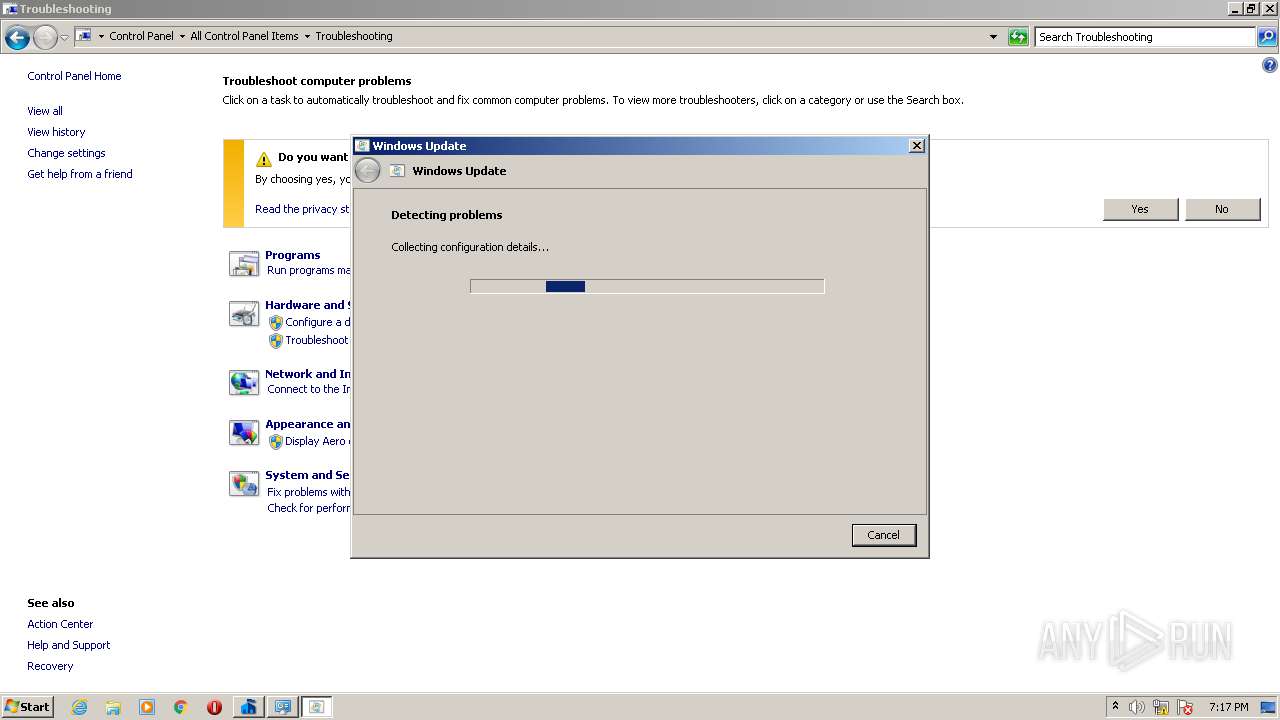The image size is (1280, 720).
Task: Open Action Center flag tray icon
Action: (1185, 707)
